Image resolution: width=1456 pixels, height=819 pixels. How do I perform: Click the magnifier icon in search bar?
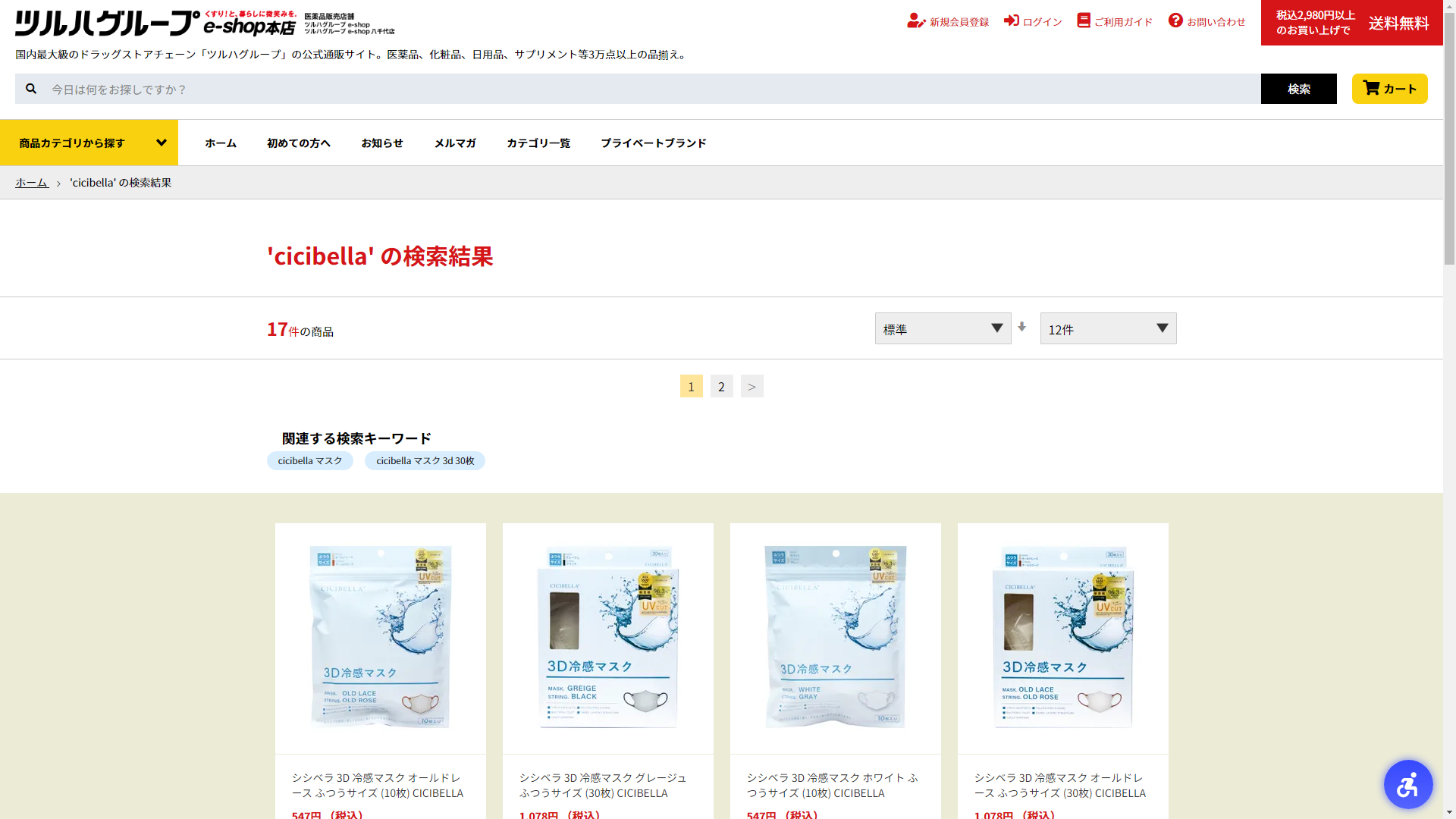[x=31, y=89]
